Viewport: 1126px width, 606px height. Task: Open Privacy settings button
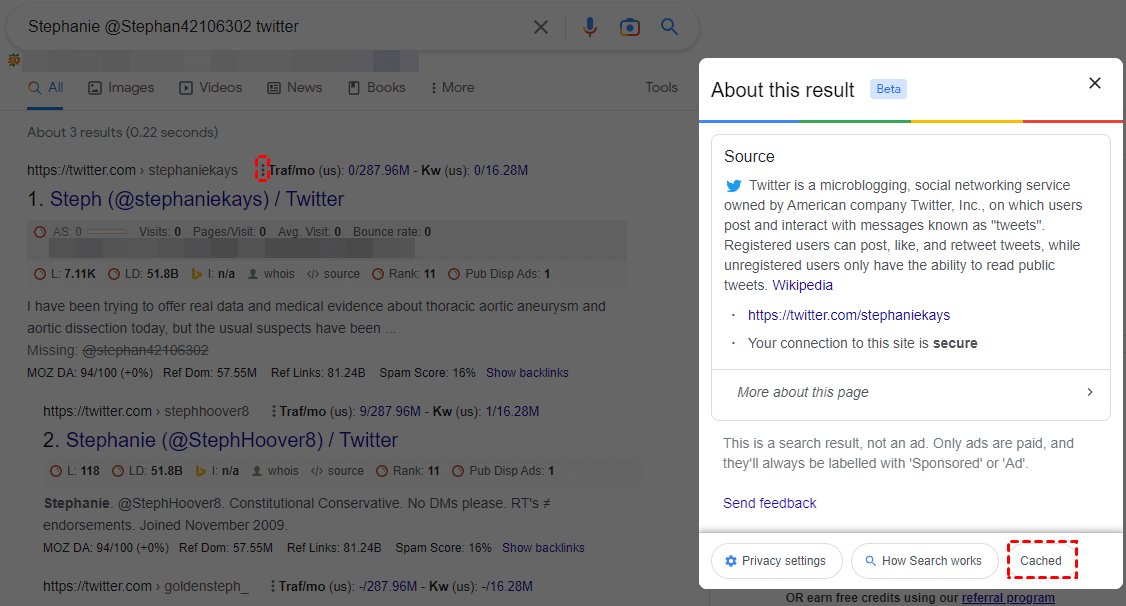coord(776,561)
